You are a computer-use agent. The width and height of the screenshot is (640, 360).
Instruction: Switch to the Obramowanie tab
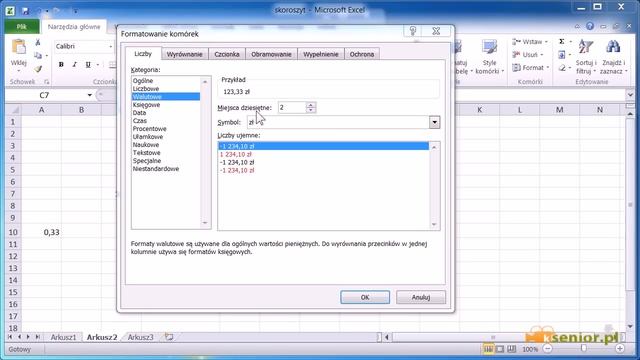[271, 54]
